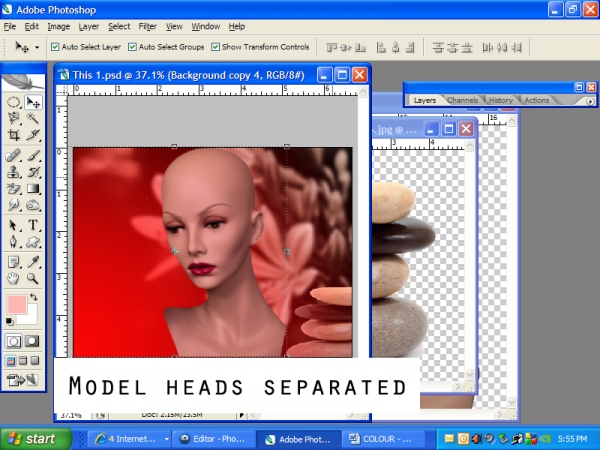Switch to Standard Screen Mode

11,360
